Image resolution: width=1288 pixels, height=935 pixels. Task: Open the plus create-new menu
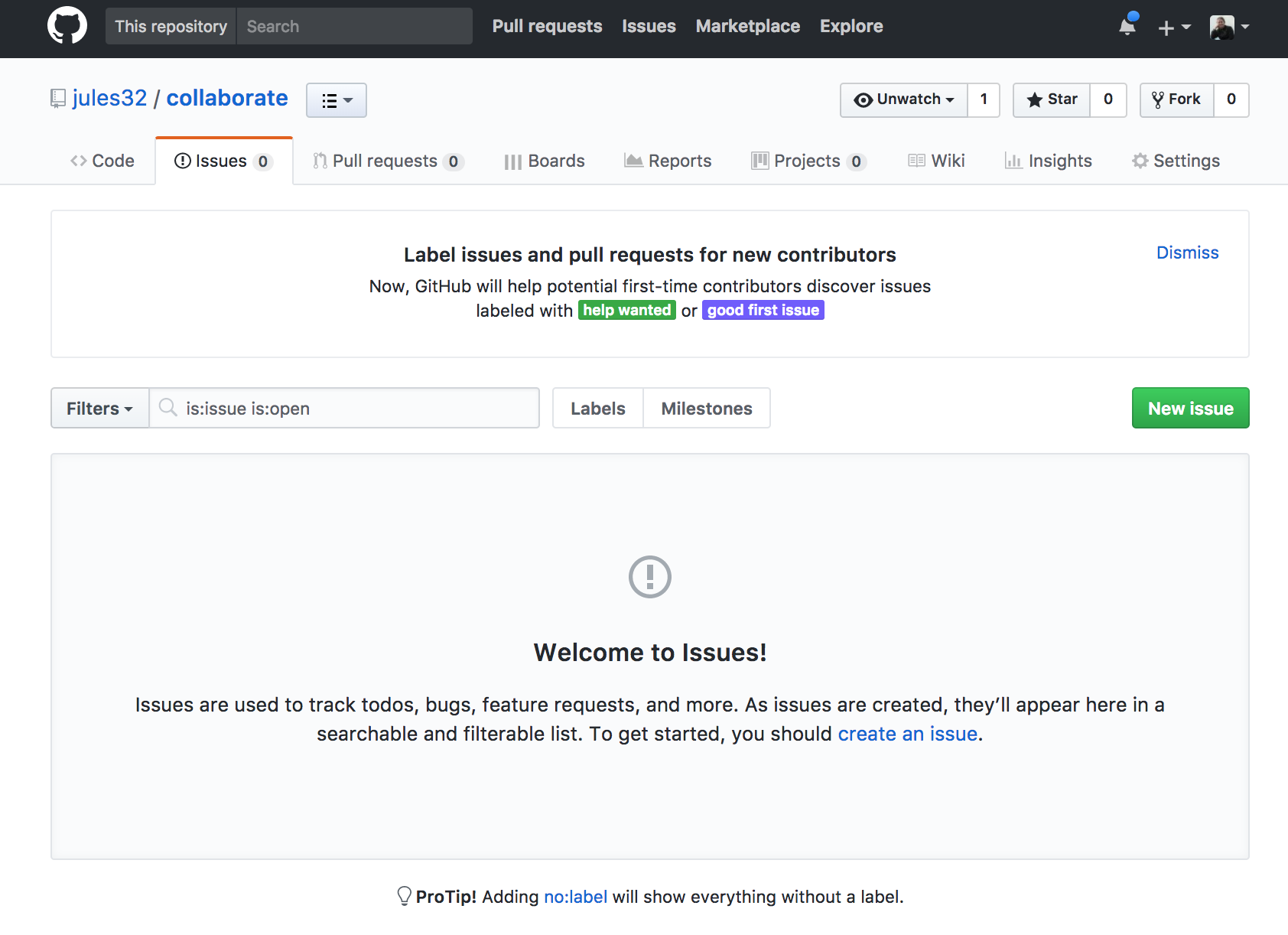pyautogui.click(x=1175, y=28)
